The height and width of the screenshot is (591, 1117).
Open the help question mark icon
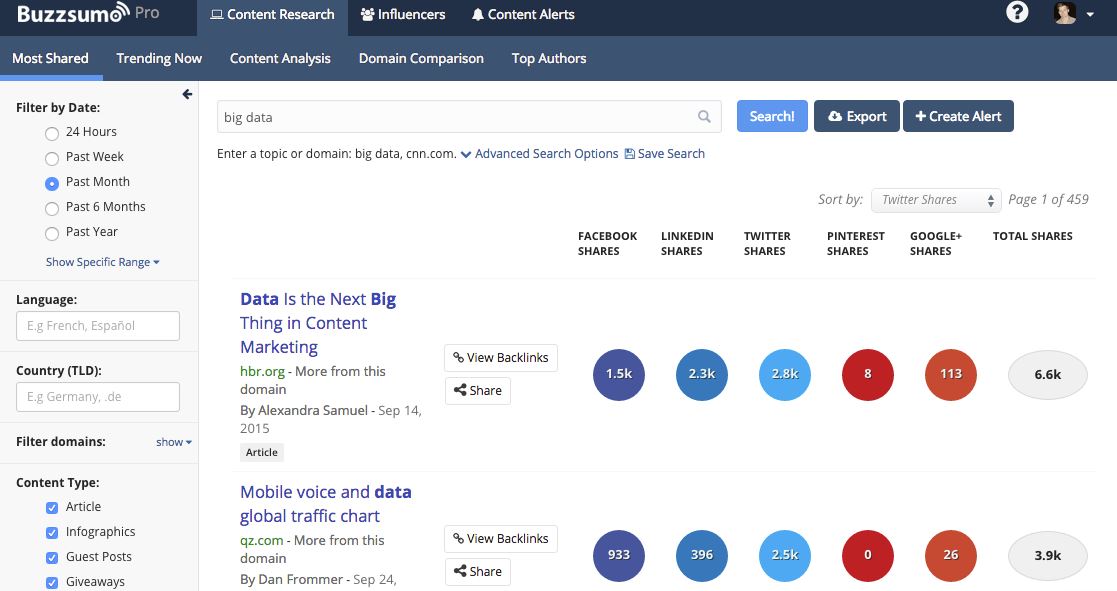click(1017, 13)
